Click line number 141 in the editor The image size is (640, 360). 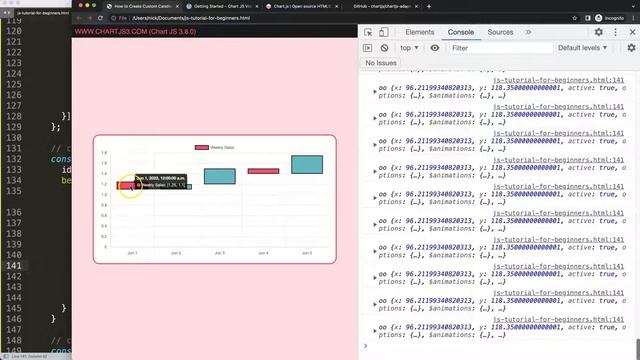click(x=13, y=266)
